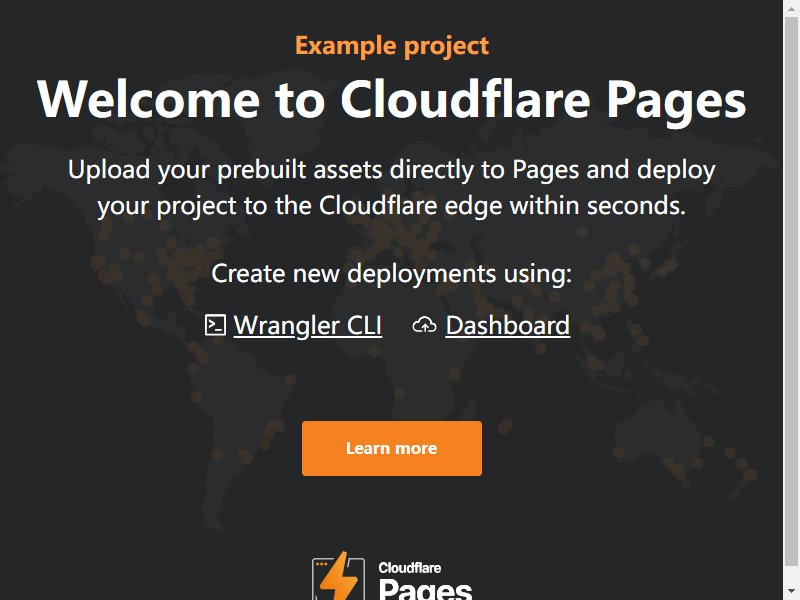The height and width of the screenshot is (600, 800).
Task: Click the terminal icon beside Wrangler CLI
Action: [x=215, y=326]
